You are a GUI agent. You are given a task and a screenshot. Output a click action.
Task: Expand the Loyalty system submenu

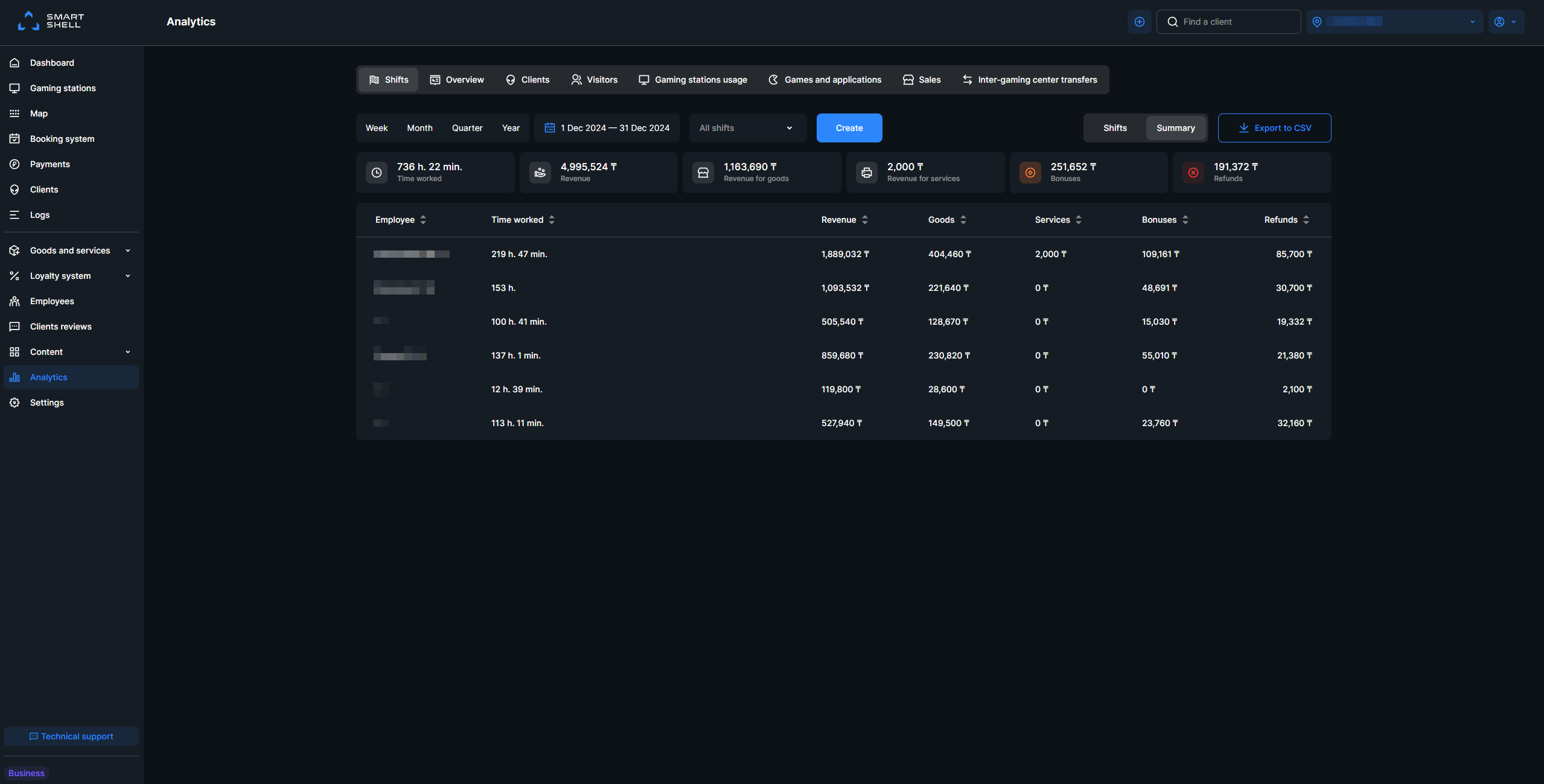click(71, 276)
